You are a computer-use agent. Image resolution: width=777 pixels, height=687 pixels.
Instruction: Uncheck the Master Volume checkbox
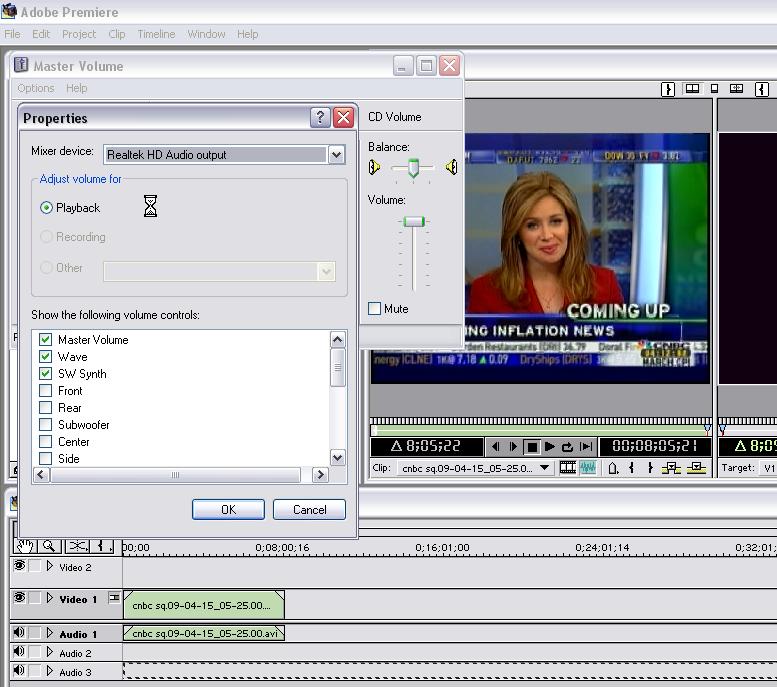[x=46, y=340]
